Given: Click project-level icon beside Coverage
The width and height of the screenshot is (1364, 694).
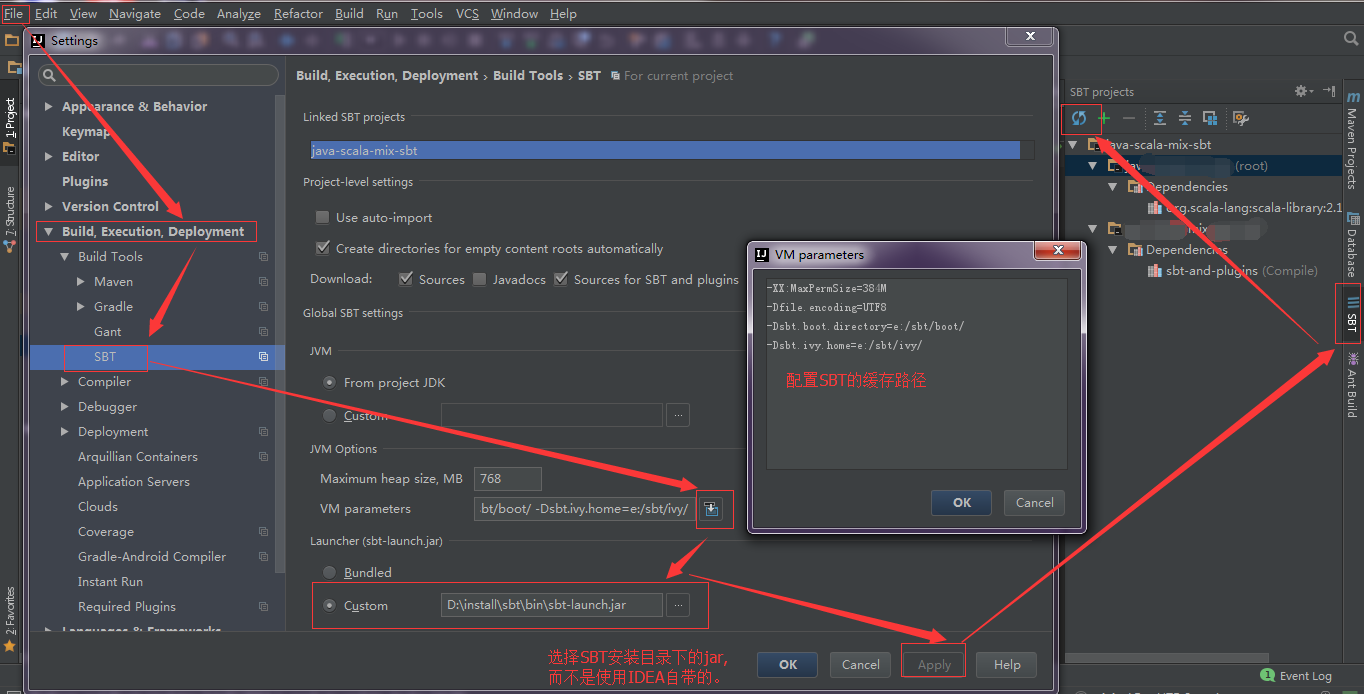Looking at the screenshot, I should 263,532.
